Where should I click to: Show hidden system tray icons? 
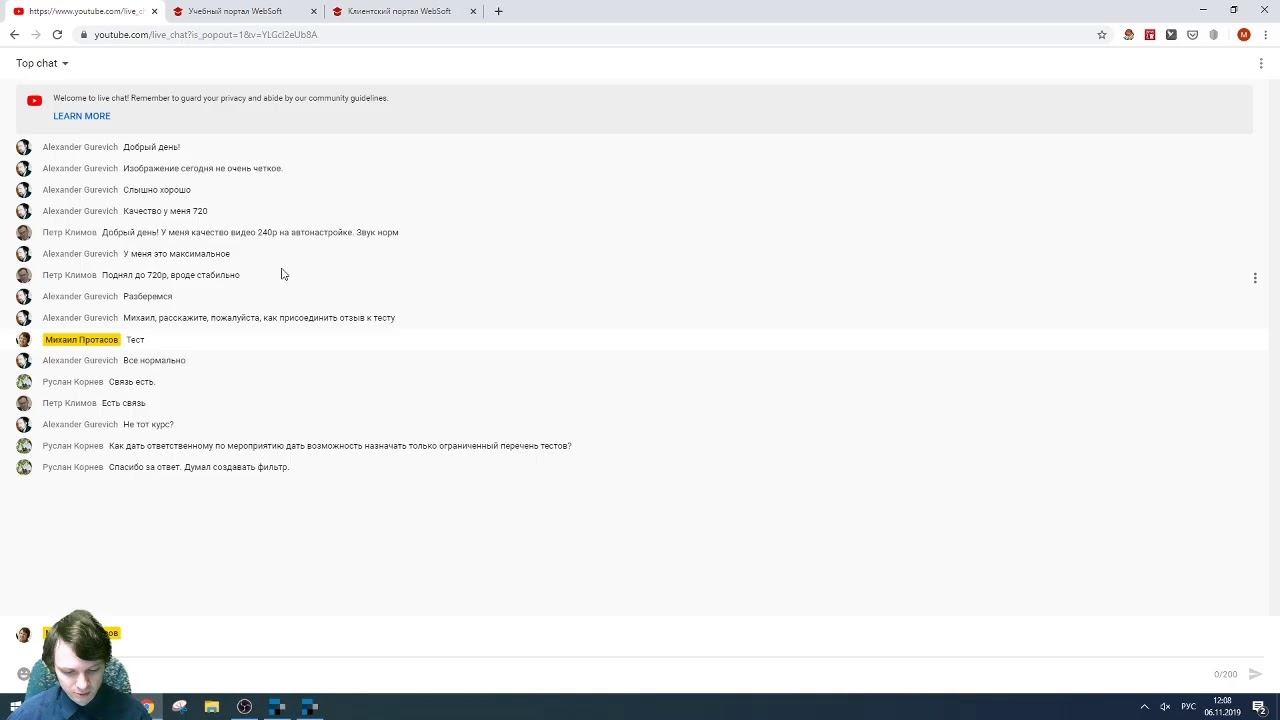(x=1144, y=707)
